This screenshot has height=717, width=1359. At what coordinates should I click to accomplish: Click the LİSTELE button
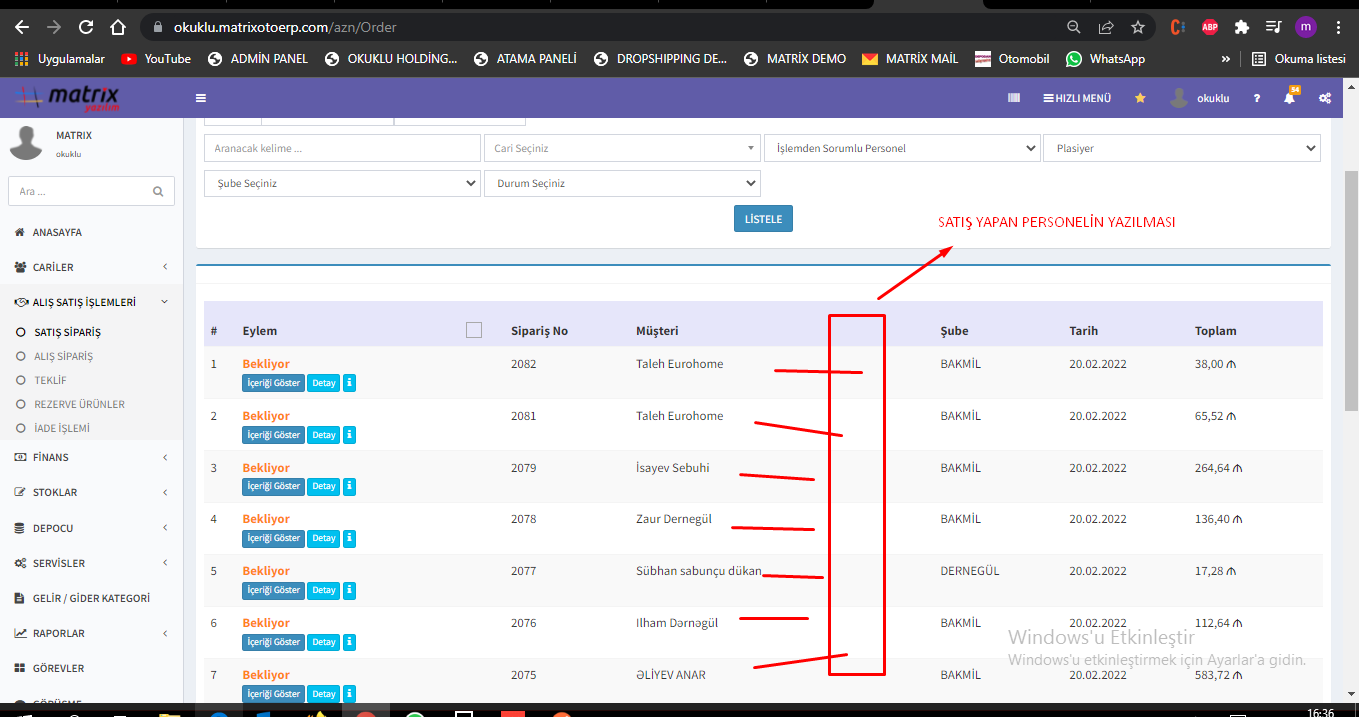(x=763, y=219)
